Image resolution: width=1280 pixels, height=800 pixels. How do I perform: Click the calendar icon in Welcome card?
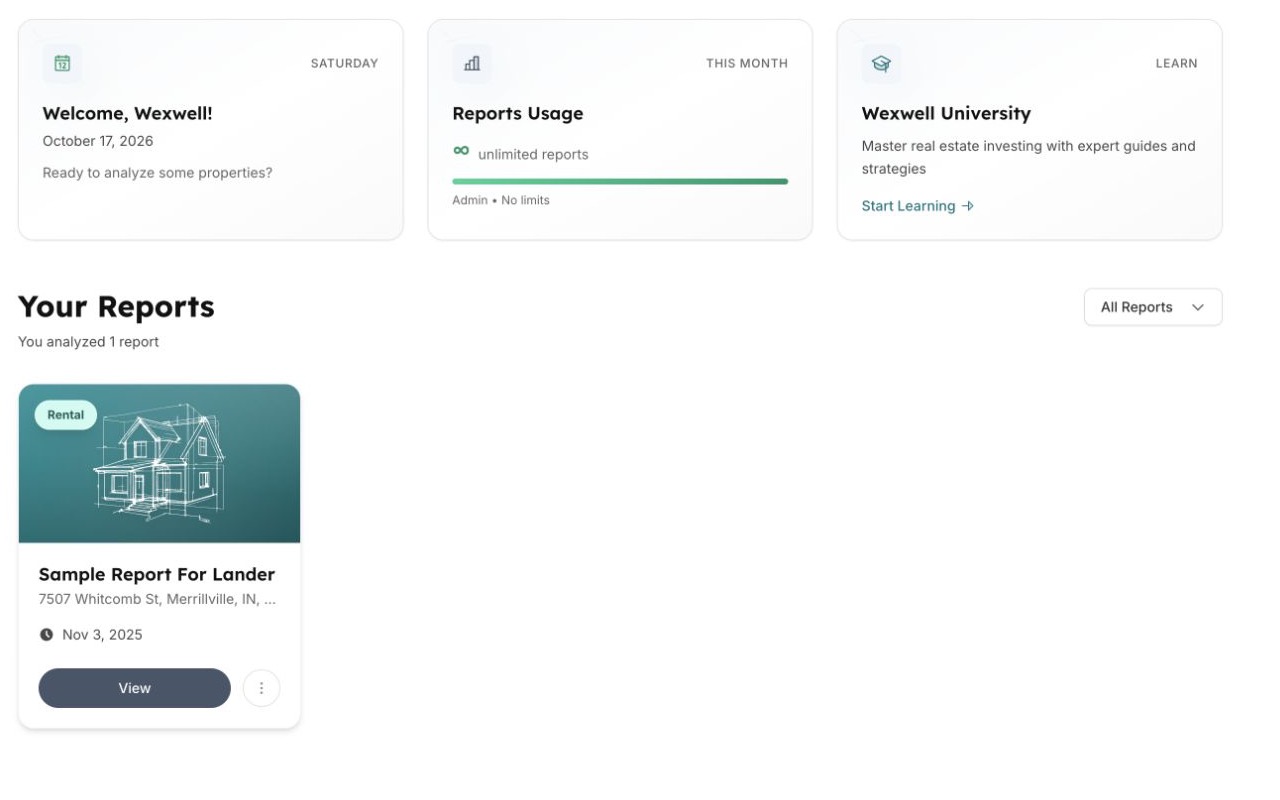pos(62,63)
